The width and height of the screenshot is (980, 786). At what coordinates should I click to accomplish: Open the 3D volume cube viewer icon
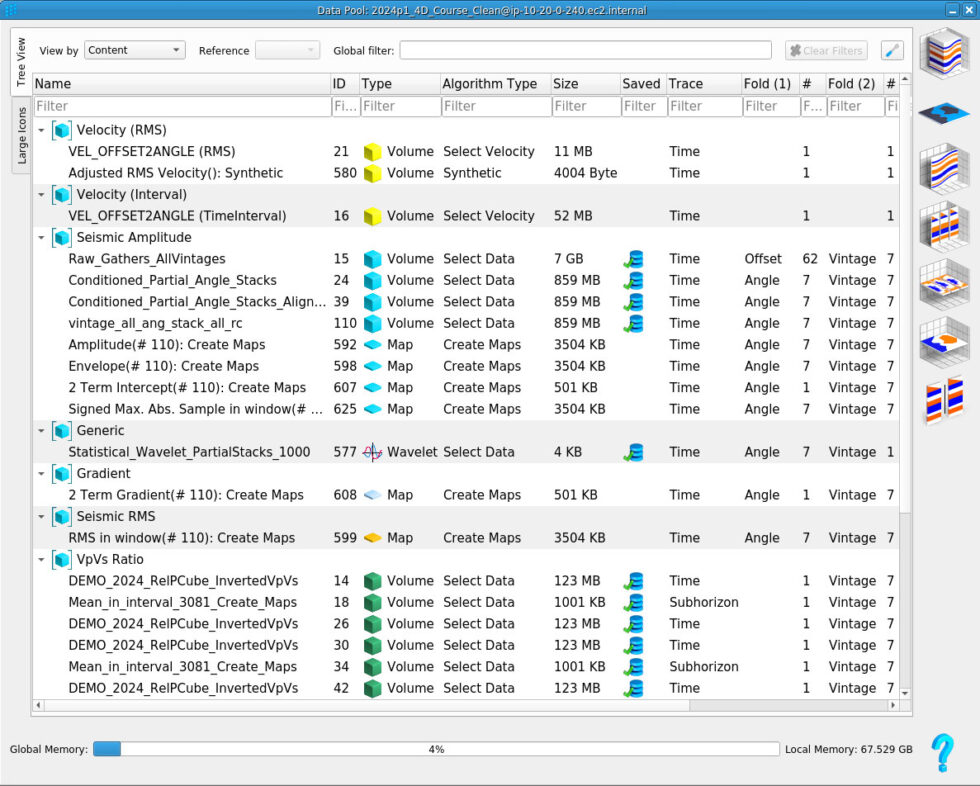[x=944, y=54]
